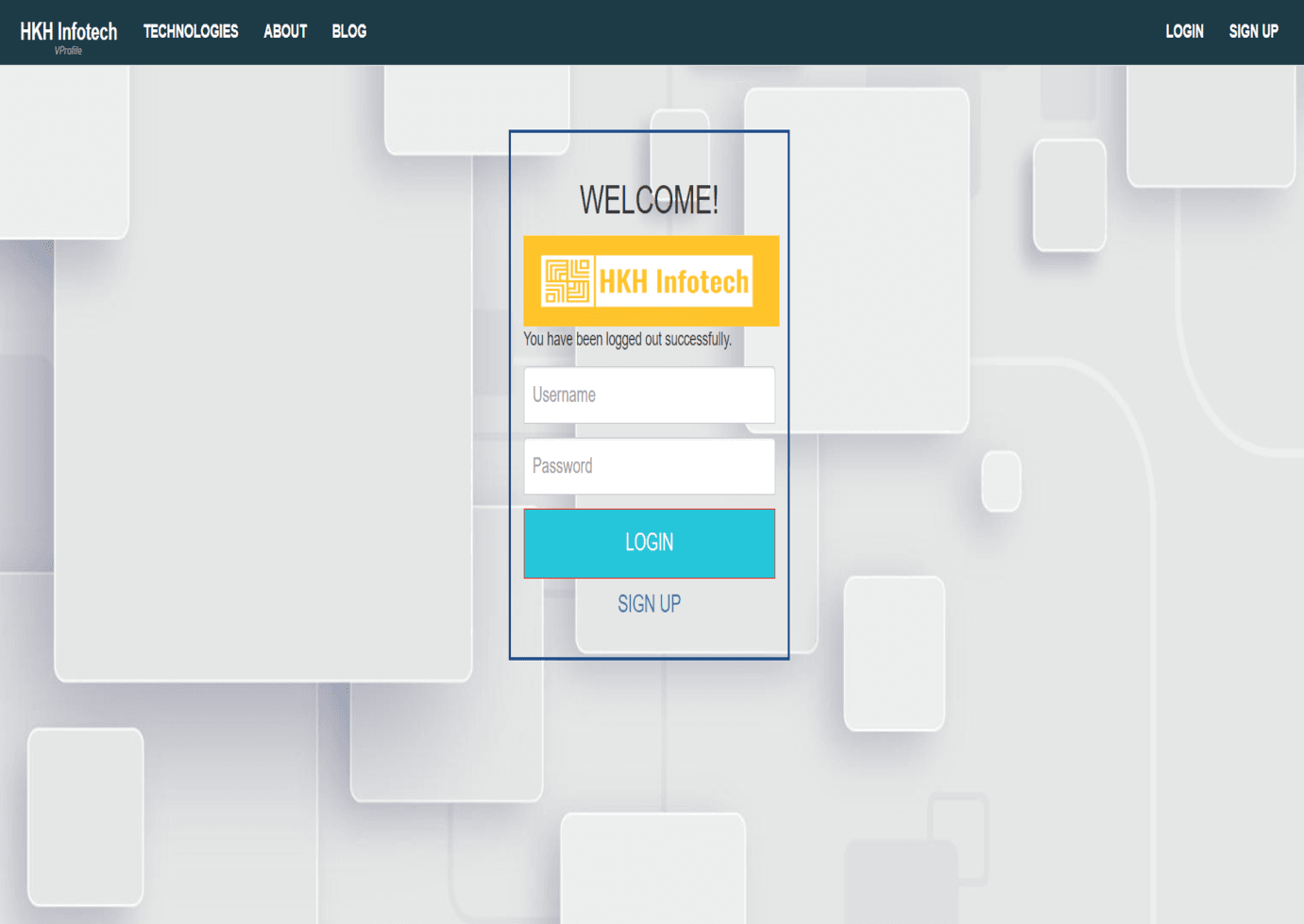The height and width of the screenshot is (924, 1304).
Task: Follow the SIGN UP link below the form
Action: point(650,604)
